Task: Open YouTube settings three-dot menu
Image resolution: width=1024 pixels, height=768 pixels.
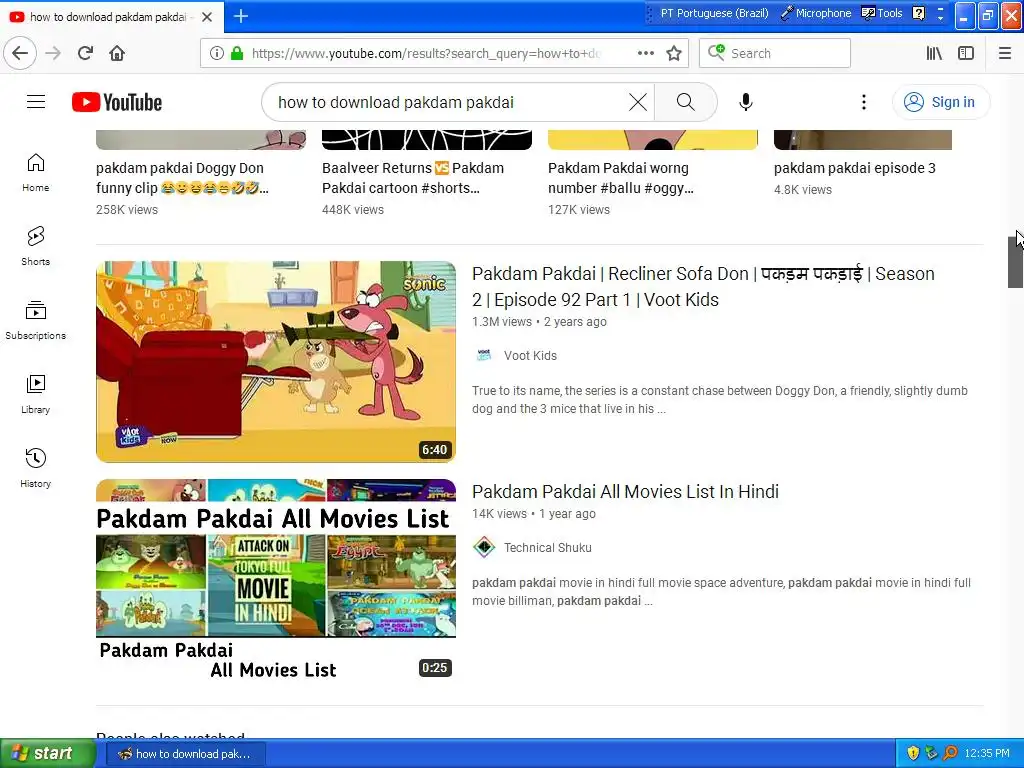Action: click(864, 102)
